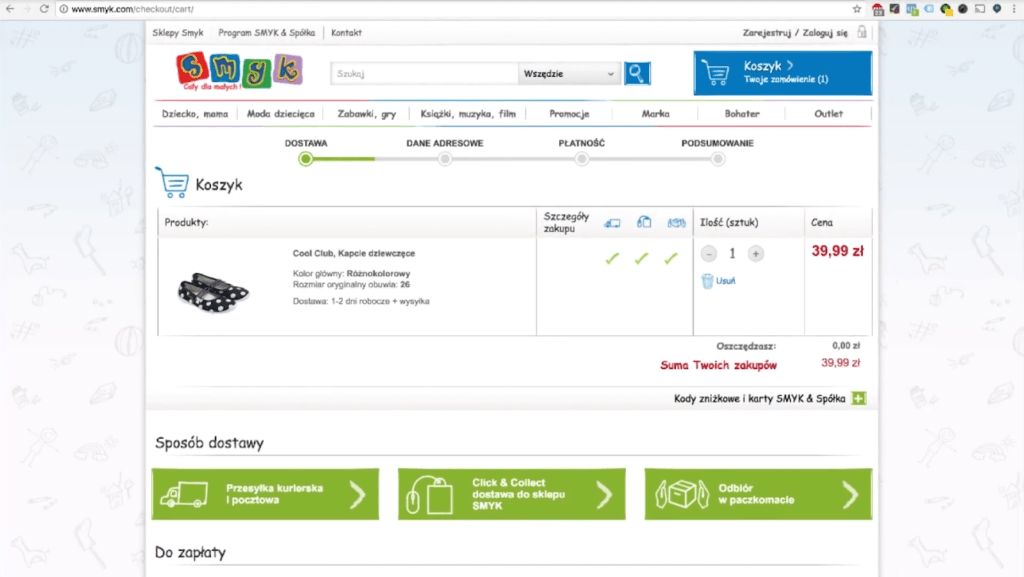Click the browser forward arrow

(x=27, y=8)
